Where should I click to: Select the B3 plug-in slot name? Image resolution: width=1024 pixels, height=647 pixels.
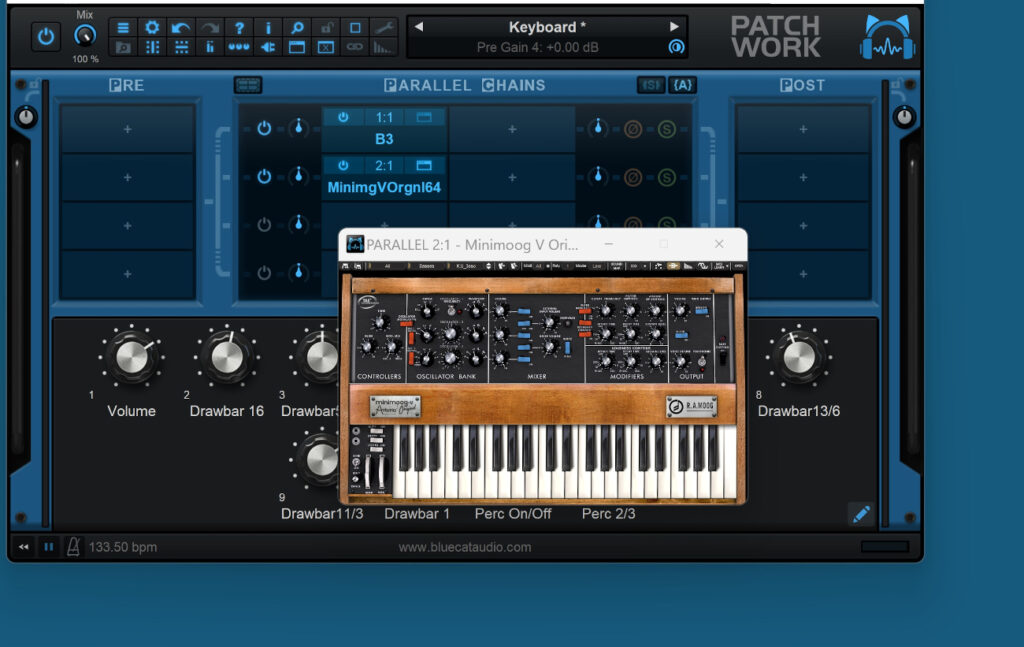click(x=384, y=139)
